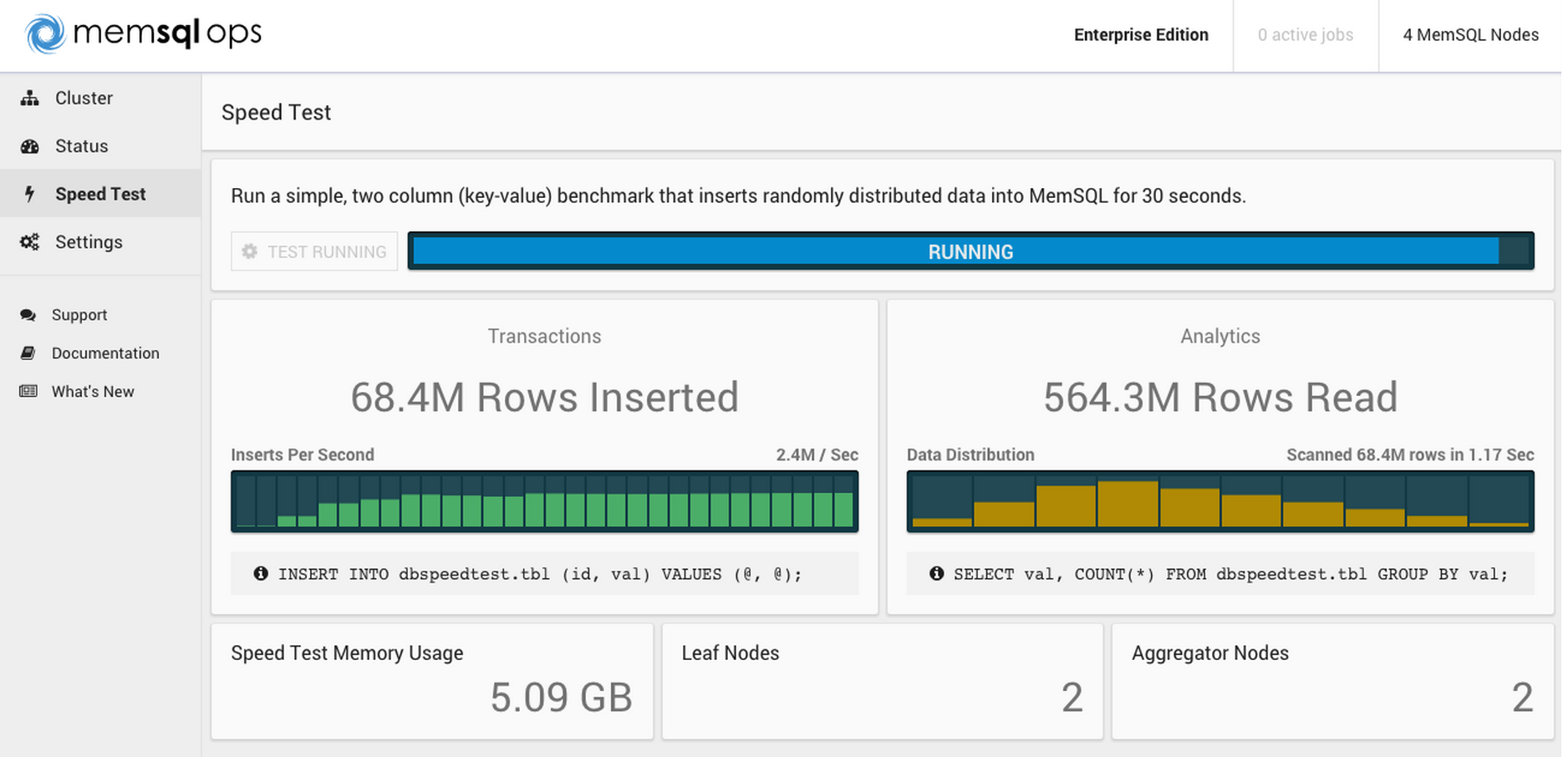Click the 2.4M / Sec rate label
Image resolution: width=1568 pixels, height=757 pixels.
[x=817, y=455]
